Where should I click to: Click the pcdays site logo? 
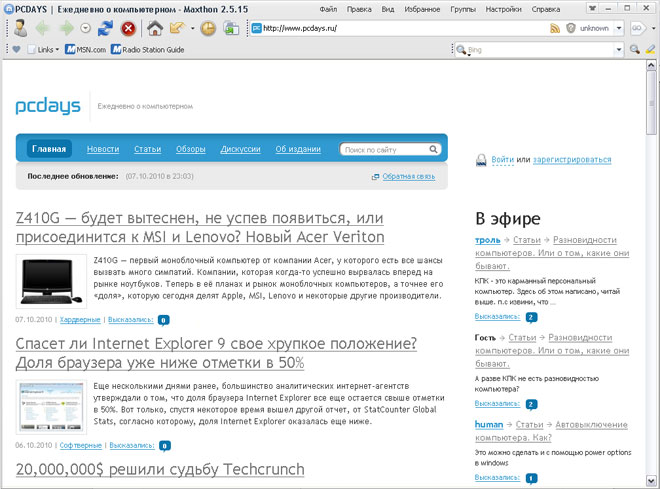tap(48, 106)
